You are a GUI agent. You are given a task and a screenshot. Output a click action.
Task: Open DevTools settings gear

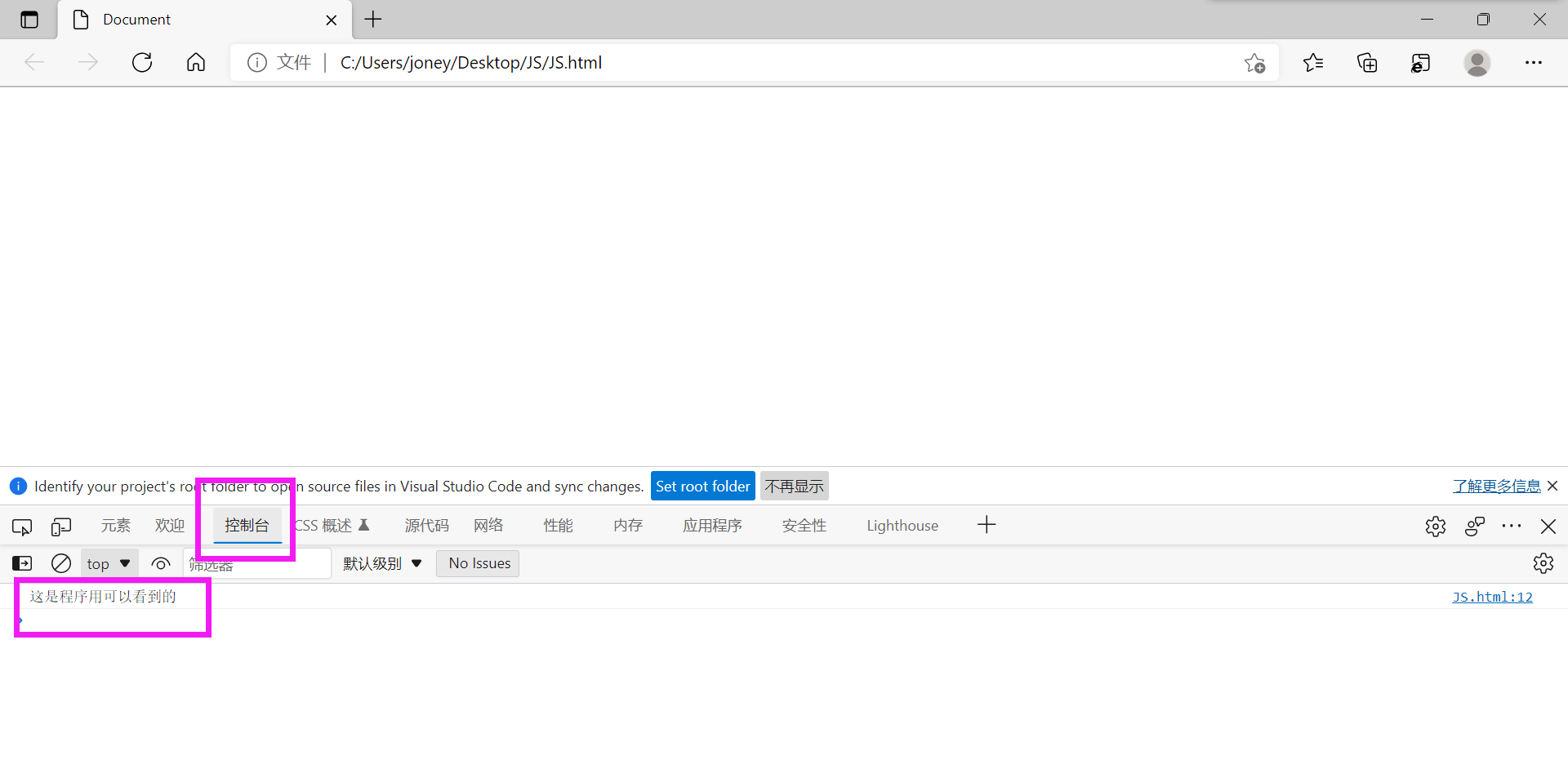click(1436, 527)
